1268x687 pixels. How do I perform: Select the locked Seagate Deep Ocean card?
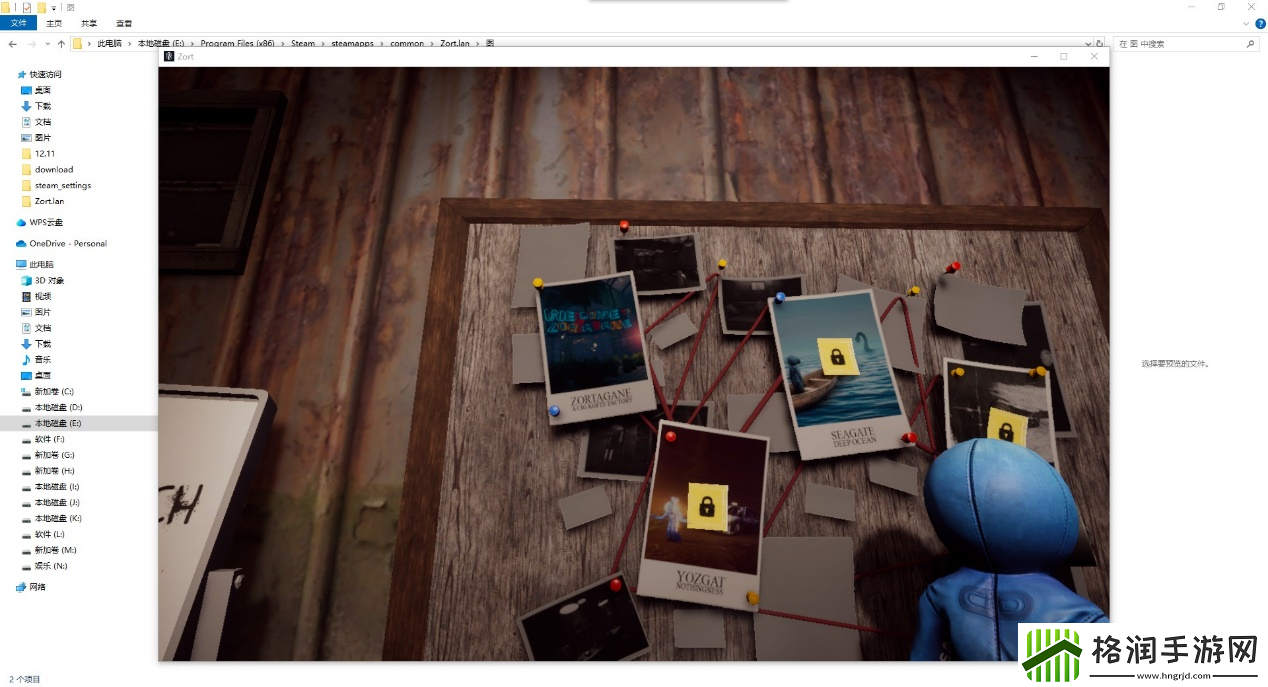coord(839,370)
